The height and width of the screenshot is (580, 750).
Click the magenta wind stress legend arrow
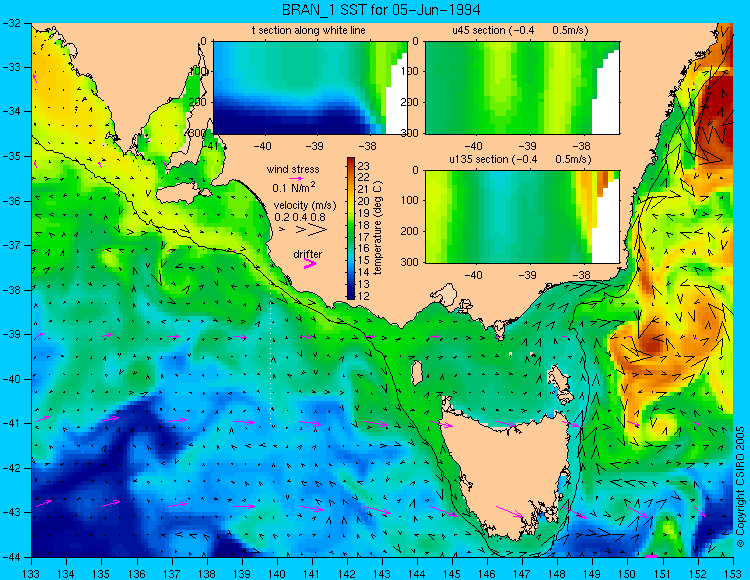point(296,178)
